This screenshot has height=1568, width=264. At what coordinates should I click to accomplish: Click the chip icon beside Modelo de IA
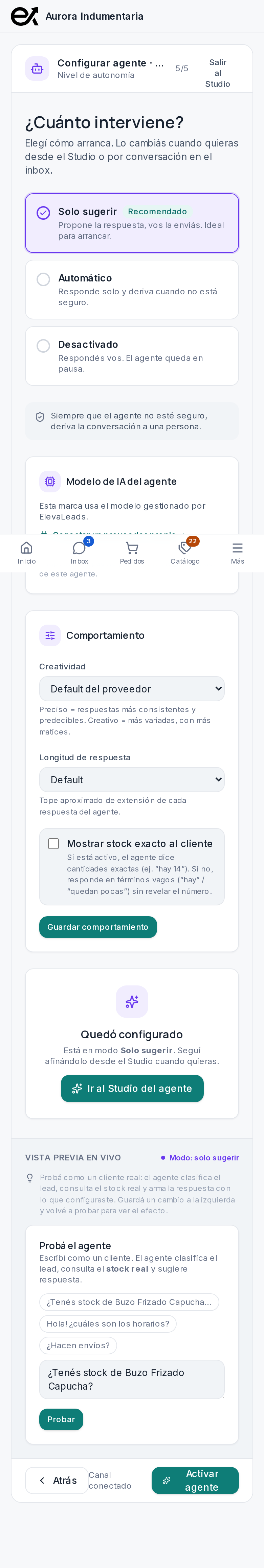50,482
